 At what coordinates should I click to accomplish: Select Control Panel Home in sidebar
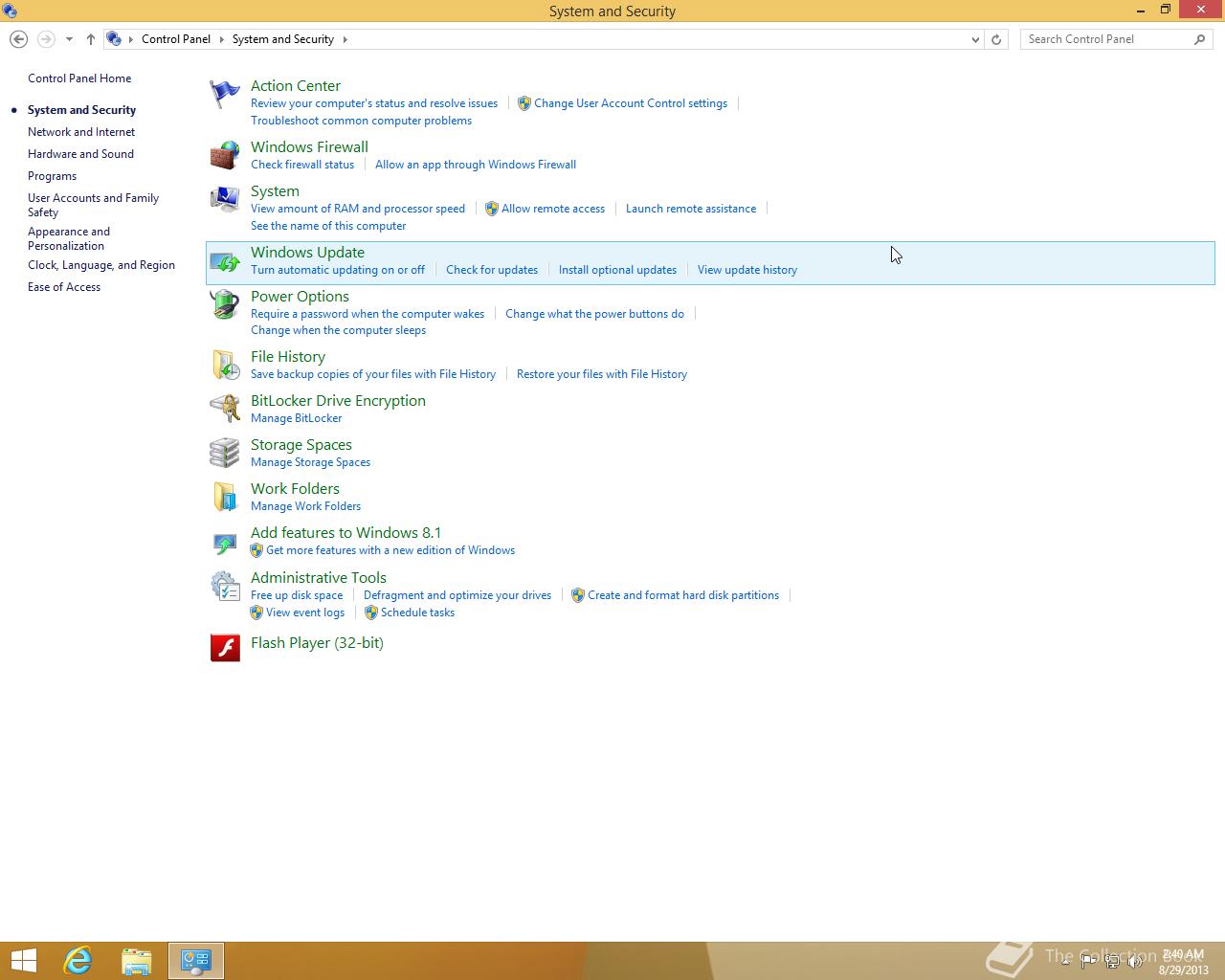pos(79,78)
